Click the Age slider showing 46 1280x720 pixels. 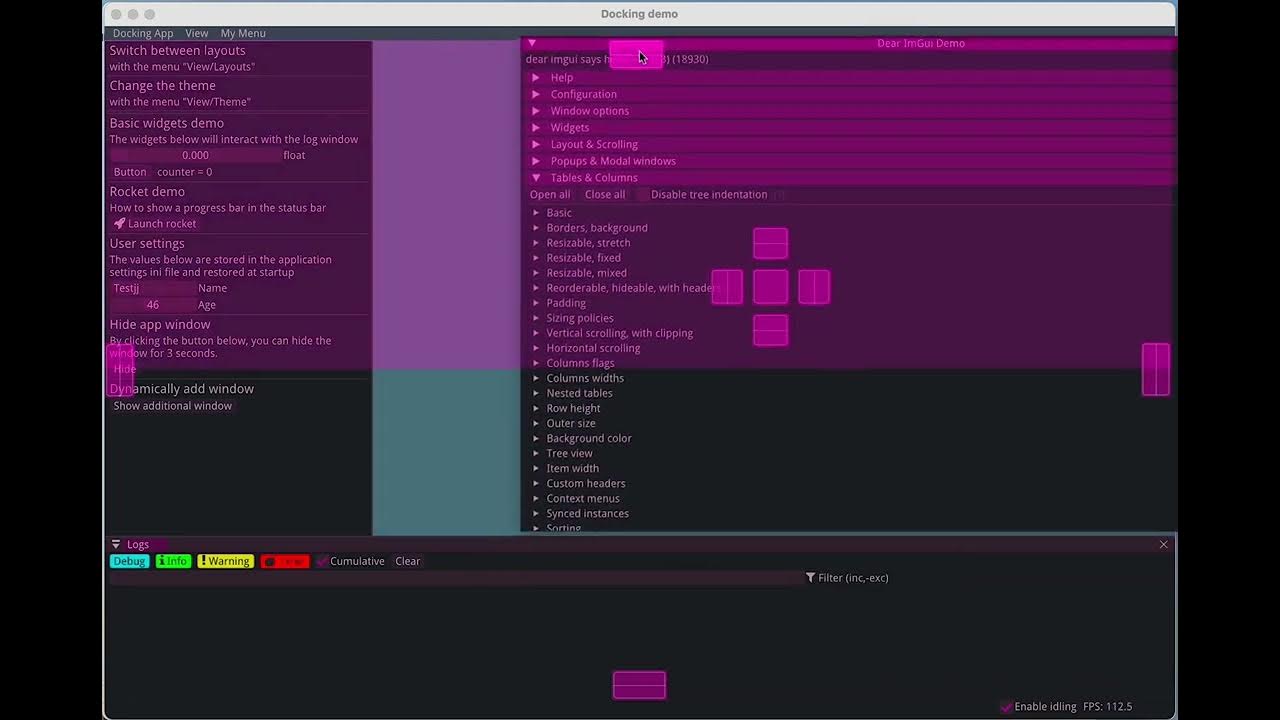pyautogui.click(x=152, y=305)
